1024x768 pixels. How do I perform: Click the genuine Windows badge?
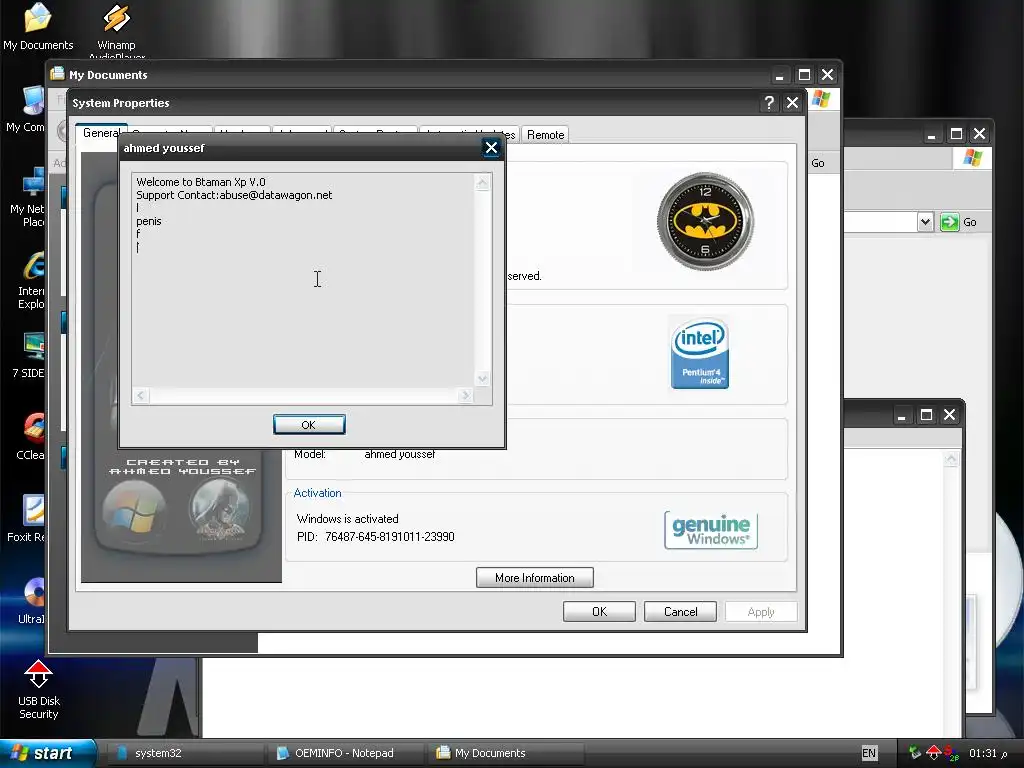coord(711,530)
